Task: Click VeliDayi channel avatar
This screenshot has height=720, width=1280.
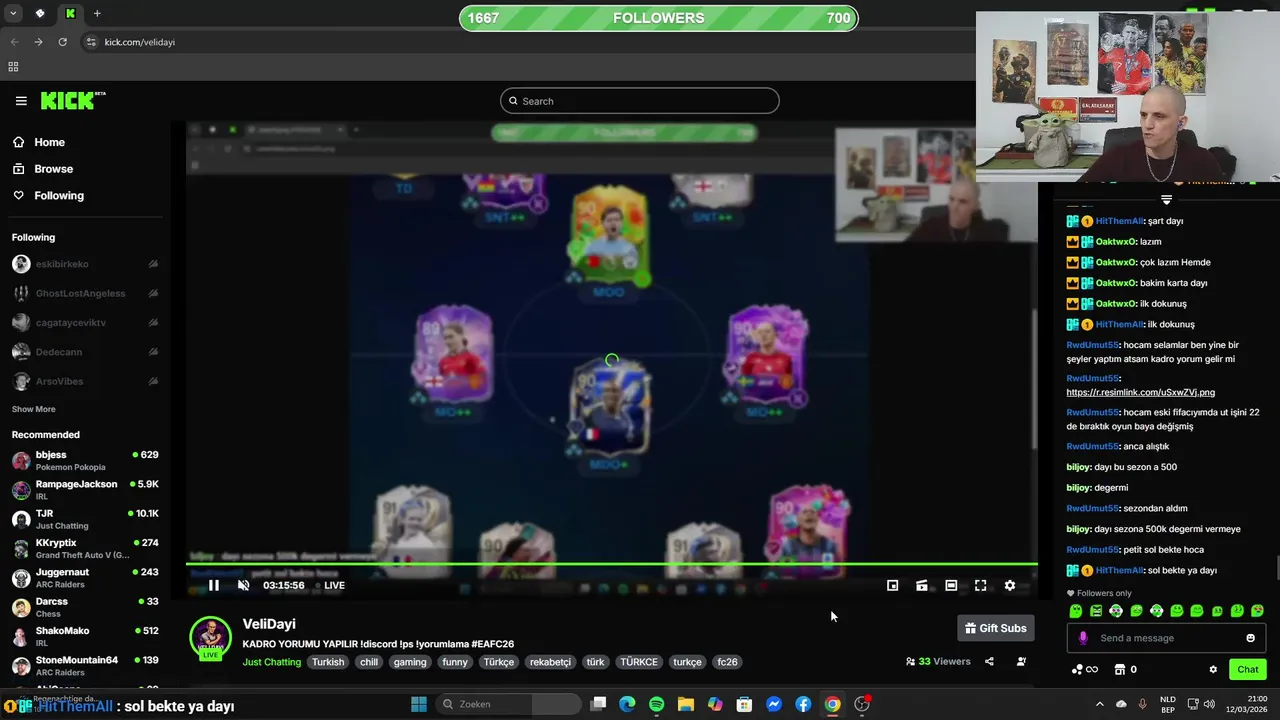Action: (210, 637)
